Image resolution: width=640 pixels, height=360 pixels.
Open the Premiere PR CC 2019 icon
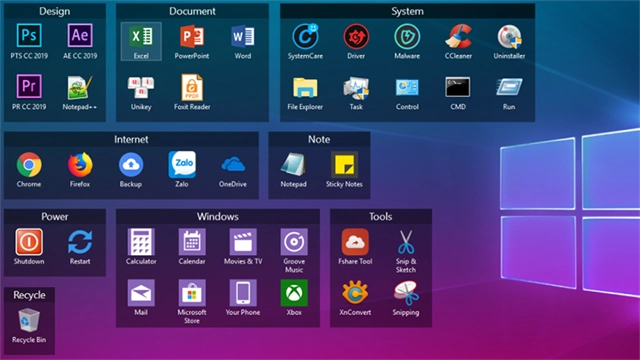coord(29,87)
